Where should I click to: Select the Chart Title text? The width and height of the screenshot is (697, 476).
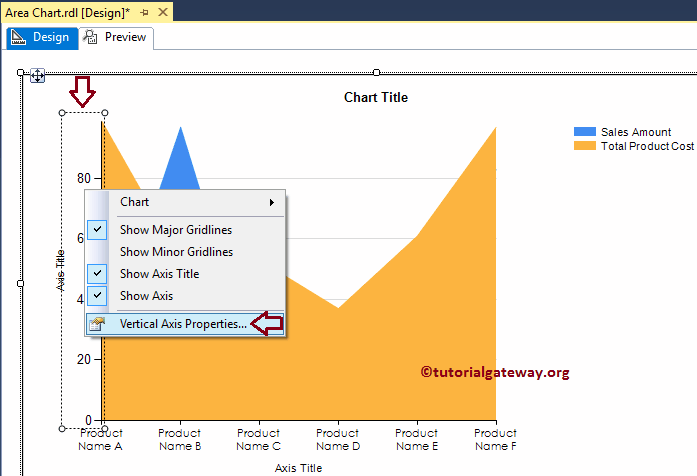(x=376, y=97)
